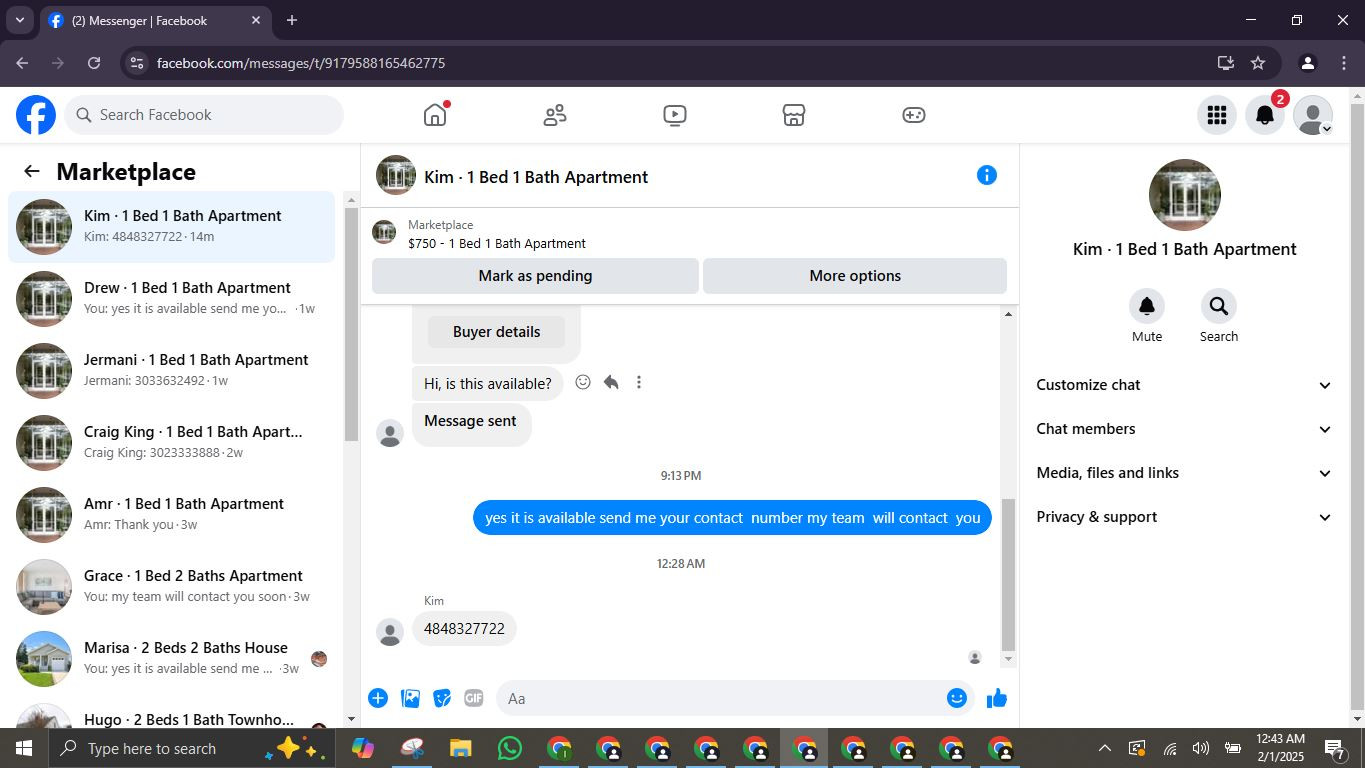
Task: Open the $750 - 1 Bed 1 Bath Apartment listing
Action: [497, 243]
